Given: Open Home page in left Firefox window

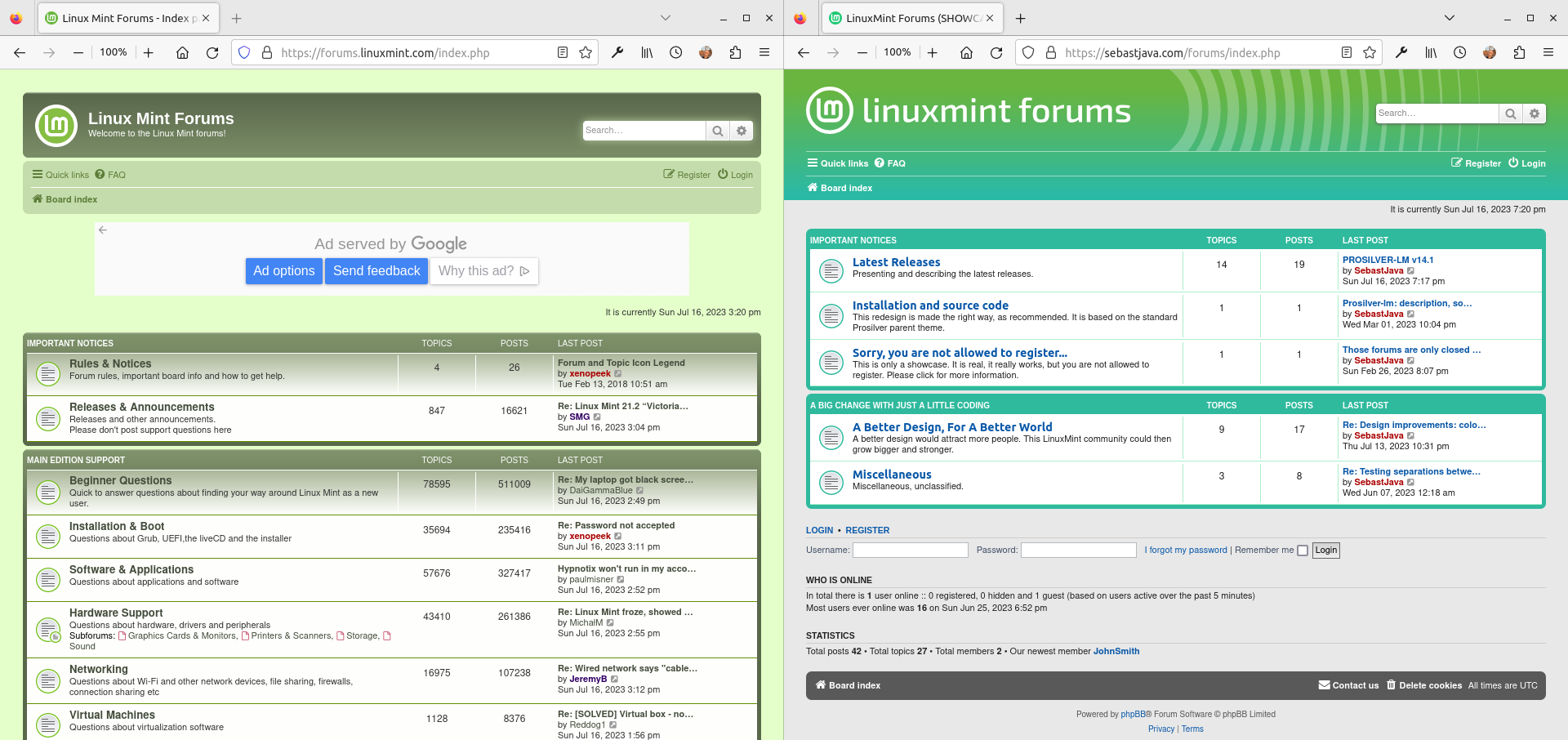Looking at the screenshot, I should click(x=182, y=52).
